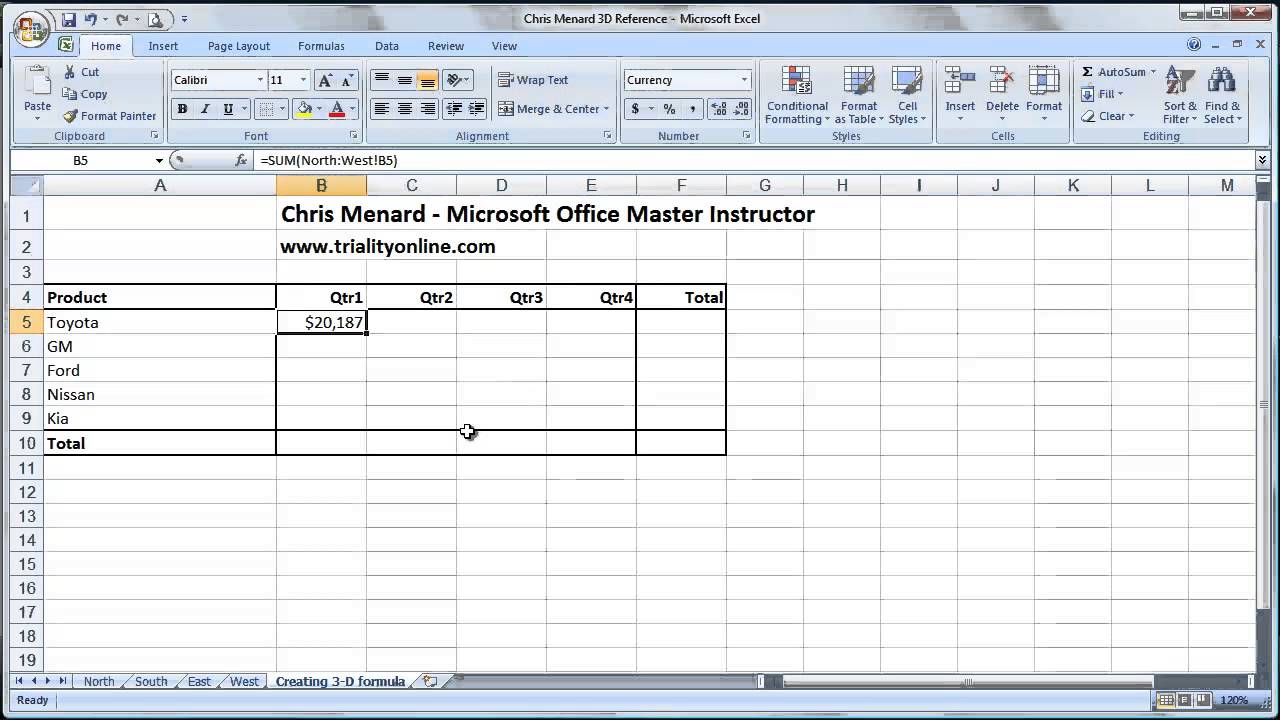Decrease font size with Shrink Font

click(347, 80)
